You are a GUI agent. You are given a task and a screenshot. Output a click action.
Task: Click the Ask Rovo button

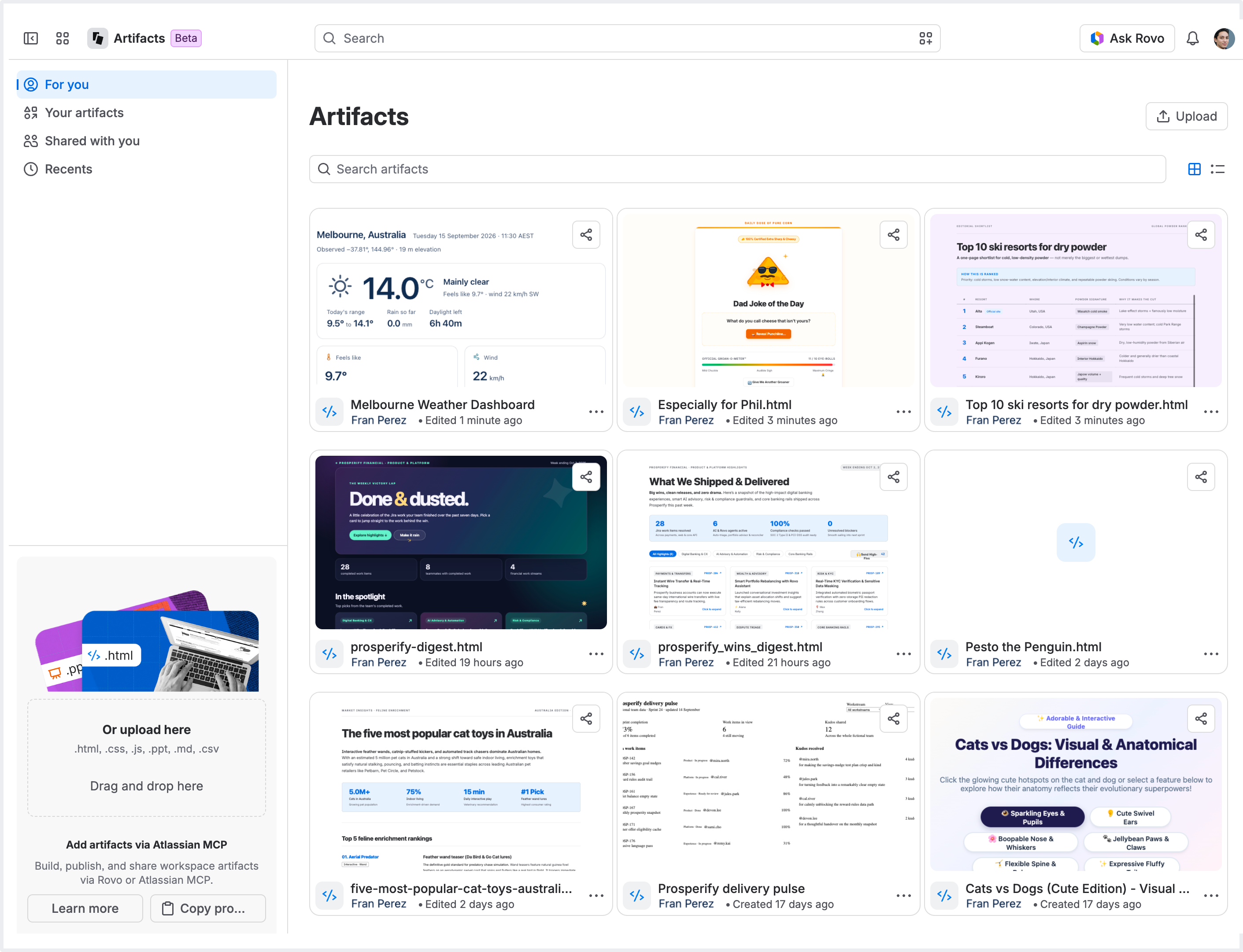coord(1126,38)
